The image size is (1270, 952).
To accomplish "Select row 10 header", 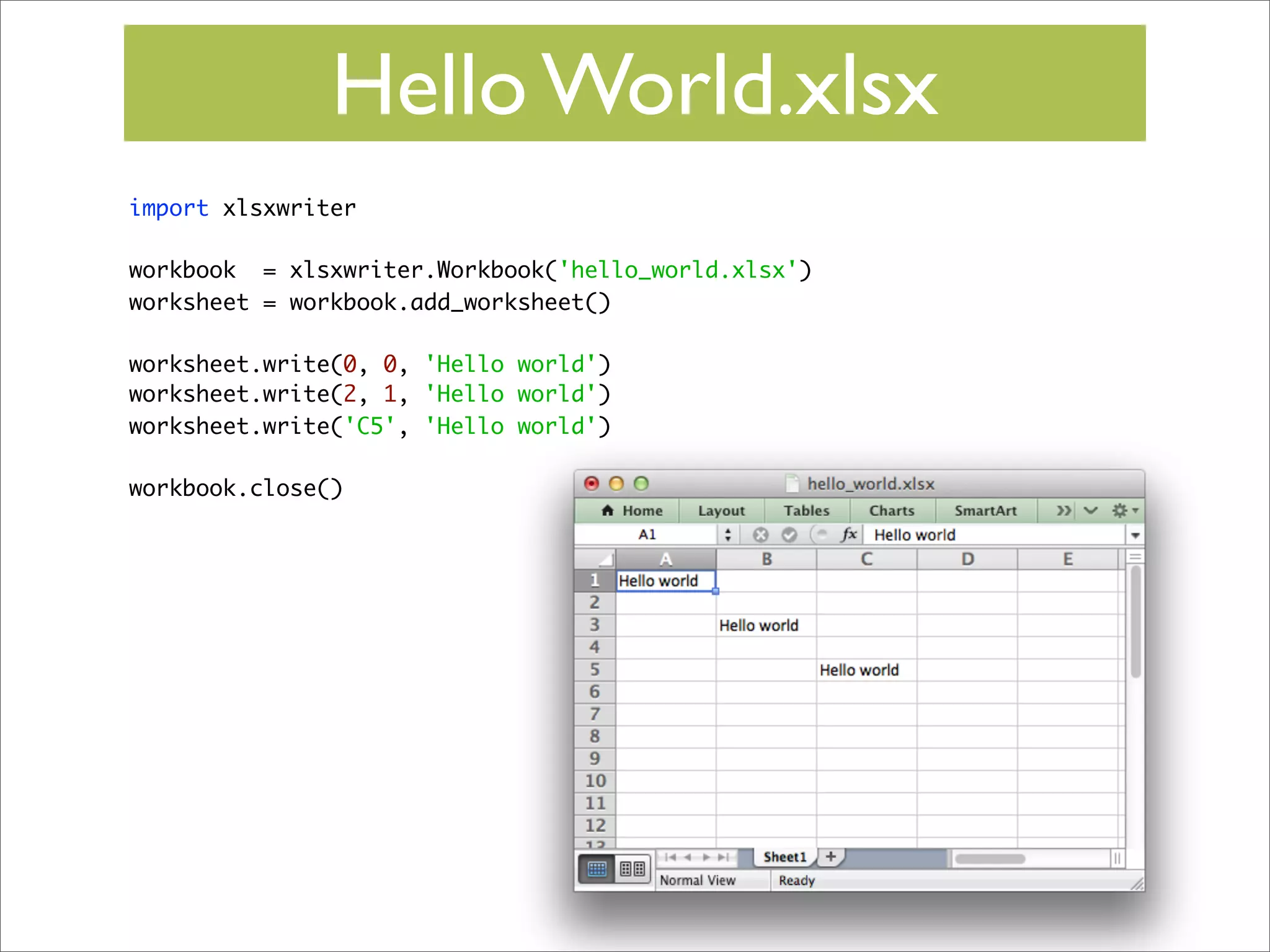I will [x=595, y=781].
